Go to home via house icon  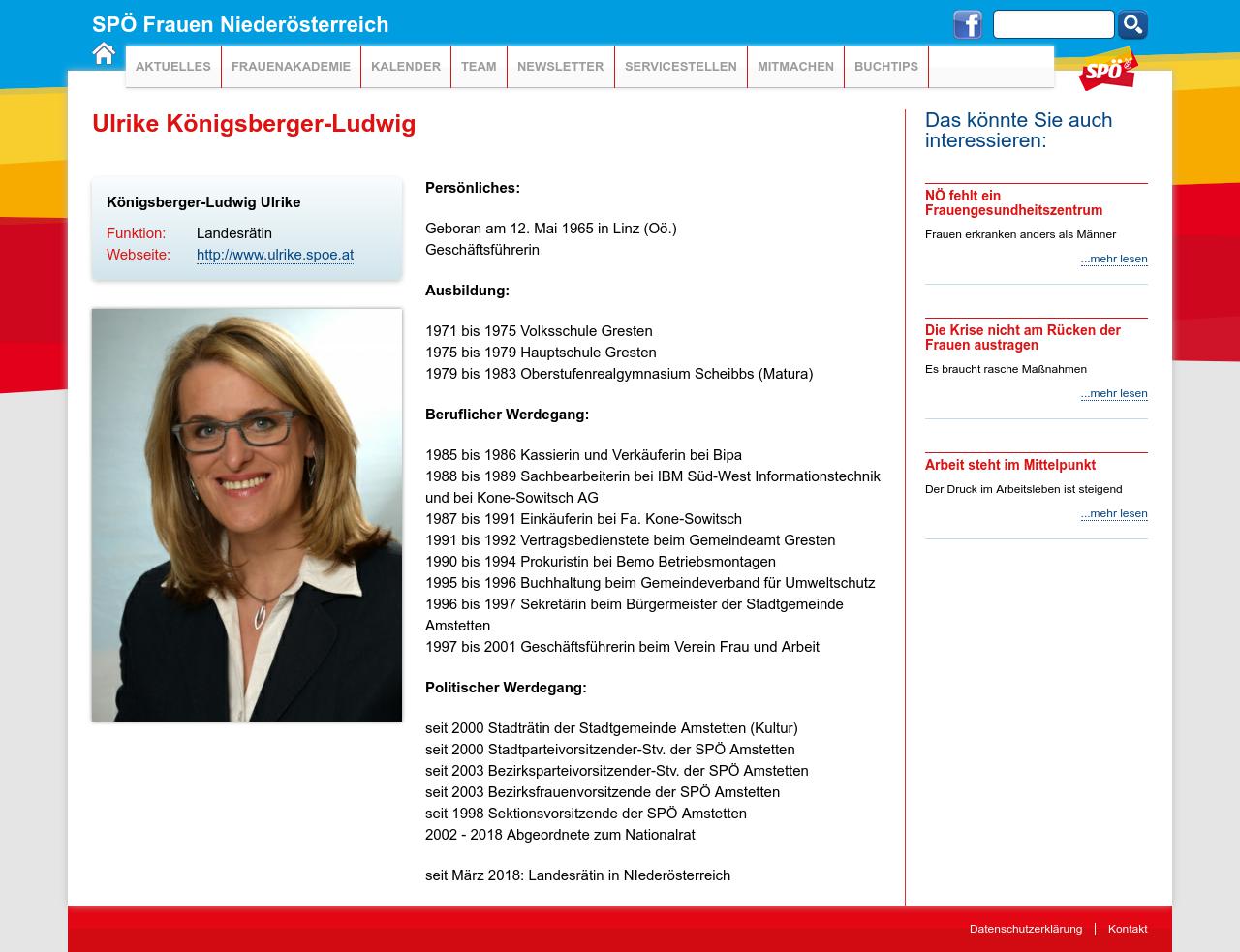click(x=104, y=53)
